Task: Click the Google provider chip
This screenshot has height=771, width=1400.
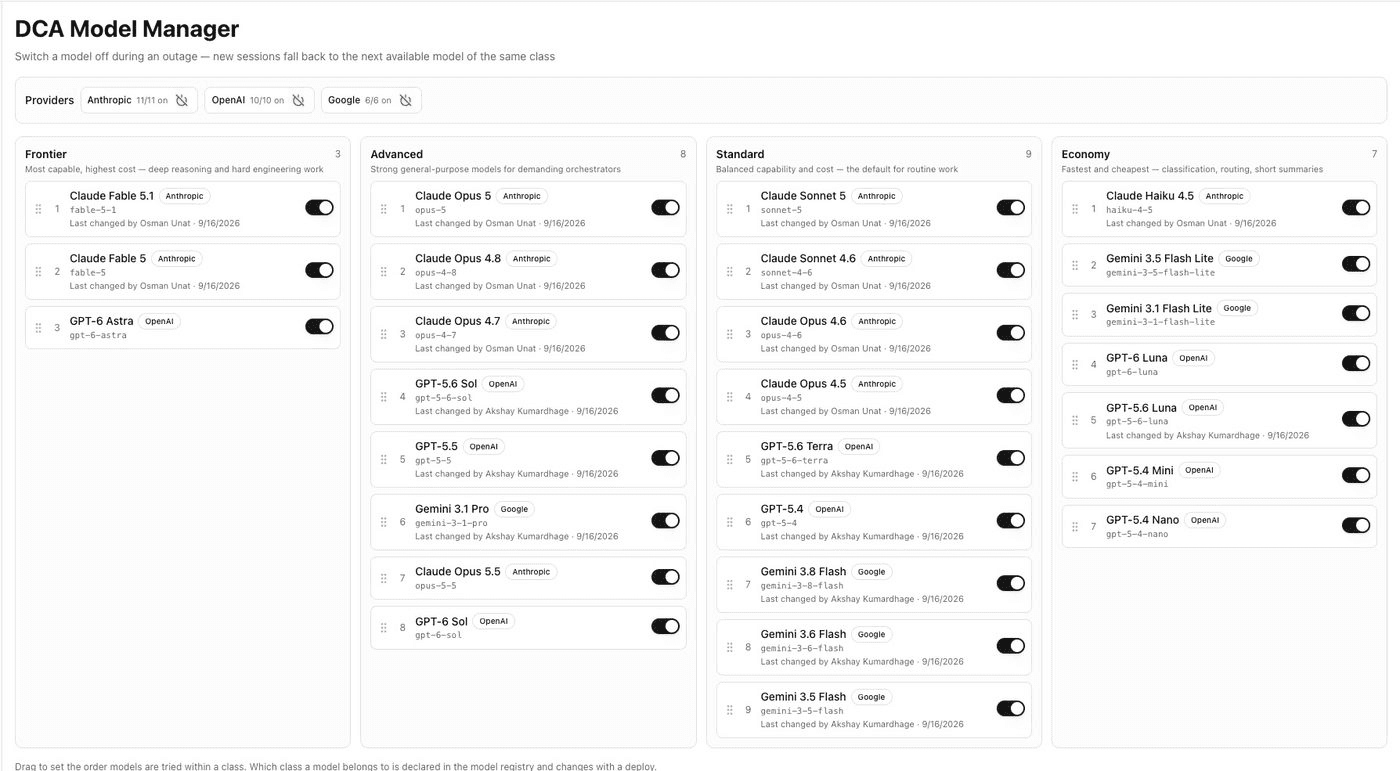Action: pyautogui.click(x=371, y=100)
